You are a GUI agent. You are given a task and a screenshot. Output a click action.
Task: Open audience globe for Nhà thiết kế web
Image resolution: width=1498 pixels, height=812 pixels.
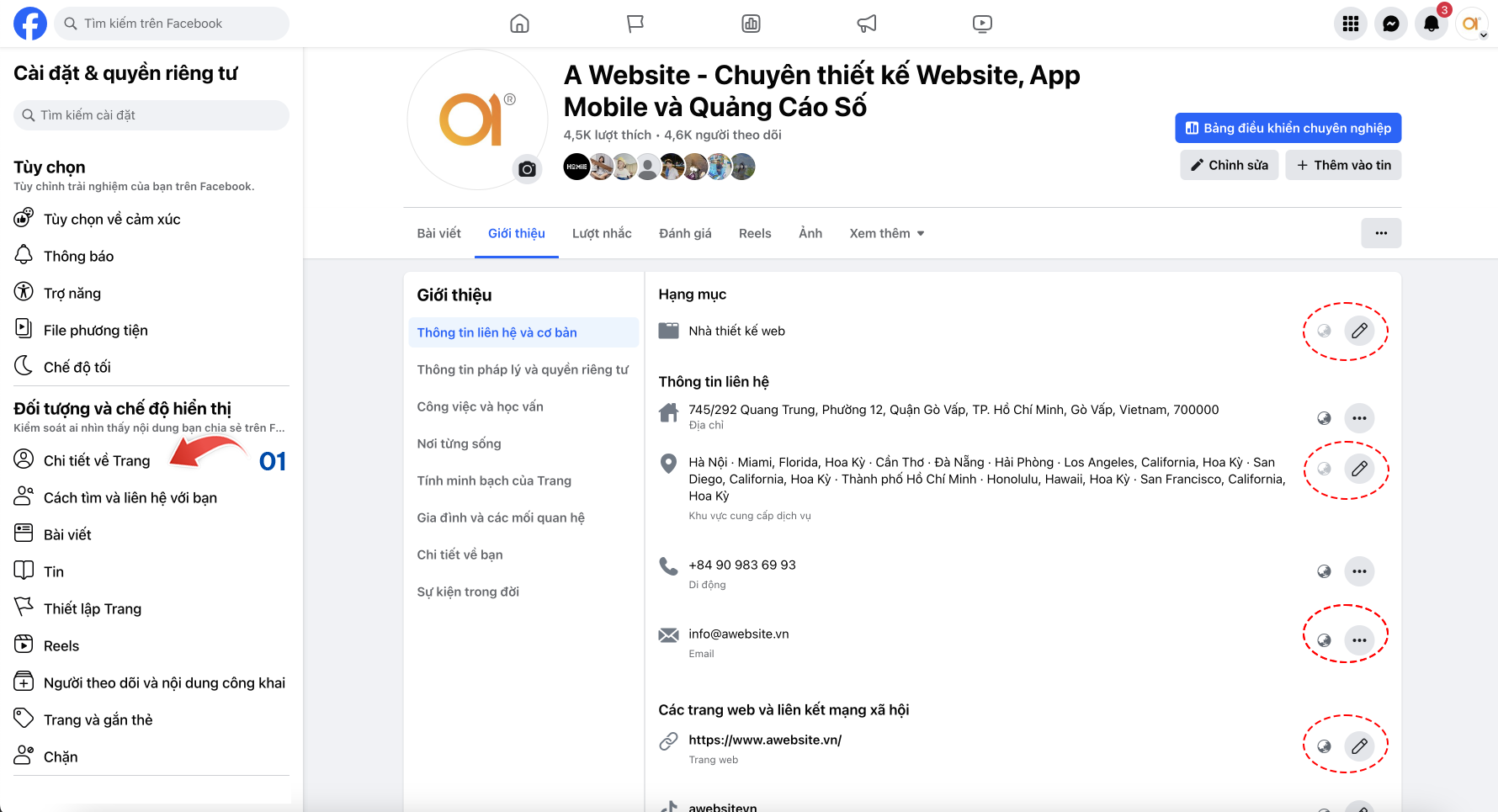[1324, 331]
